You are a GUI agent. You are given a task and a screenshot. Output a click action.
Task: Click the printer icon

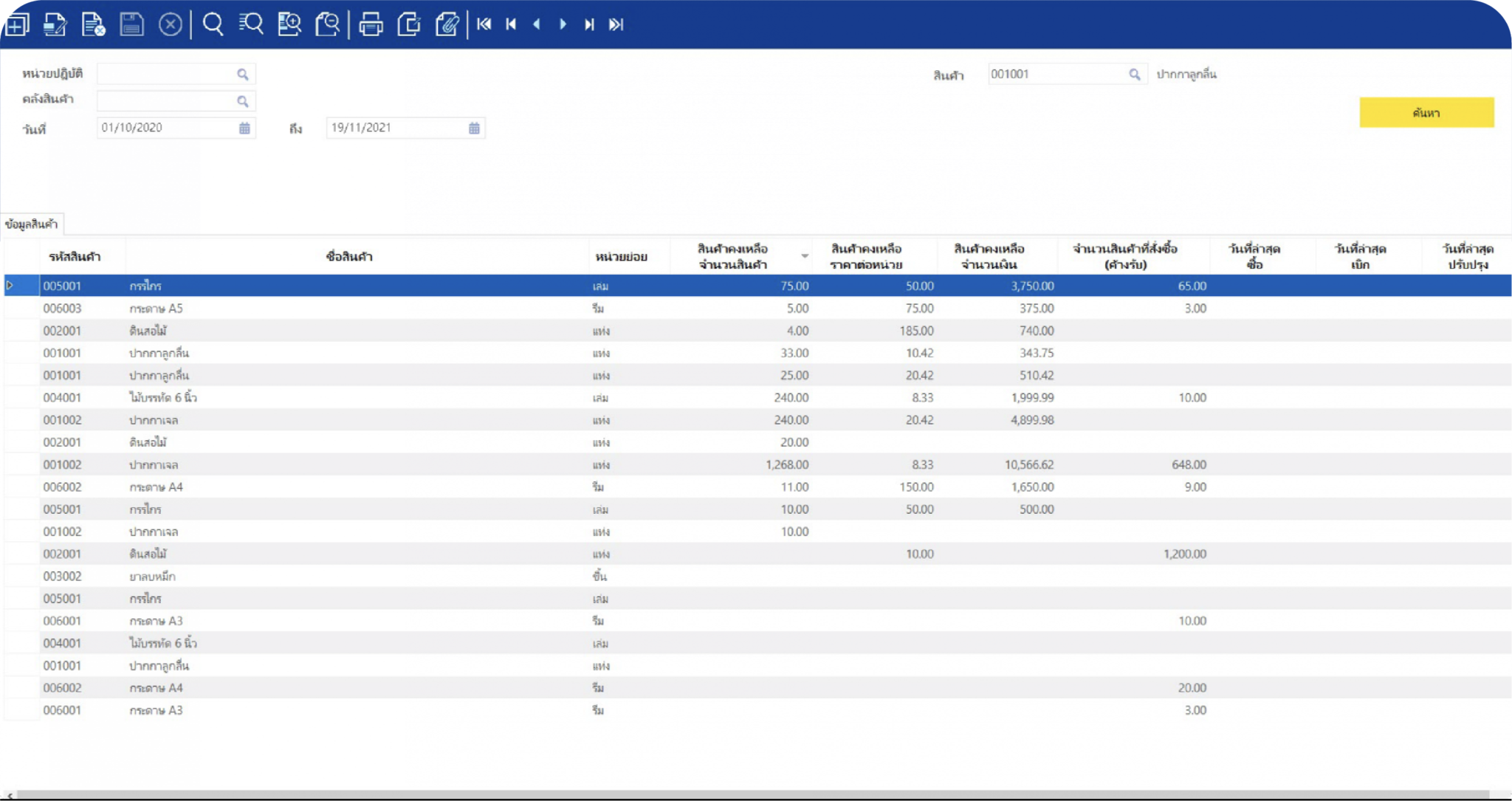371,24
